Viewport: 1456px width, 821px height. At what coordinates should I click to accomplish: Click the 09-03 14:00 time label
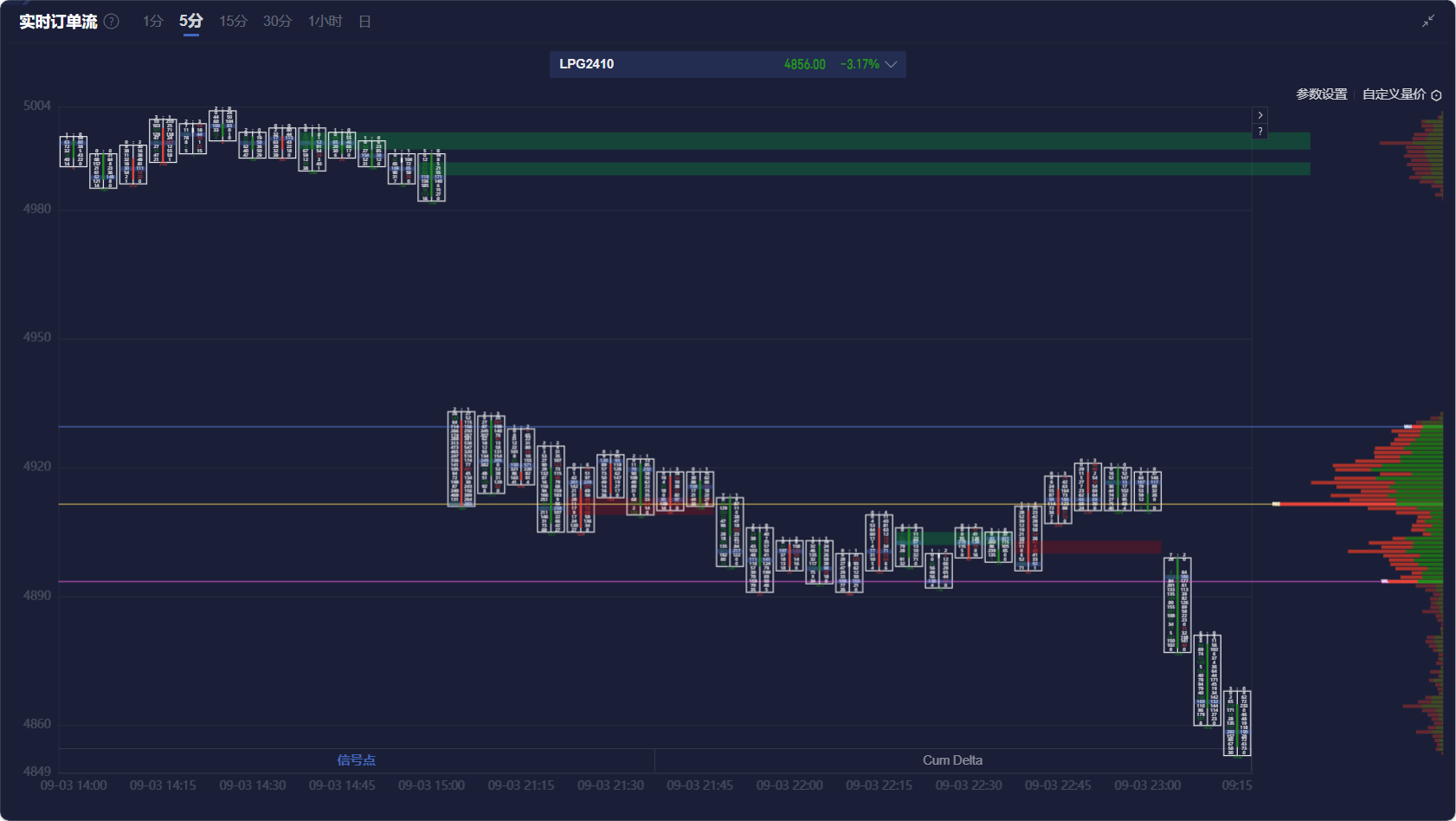click(74, 785)
